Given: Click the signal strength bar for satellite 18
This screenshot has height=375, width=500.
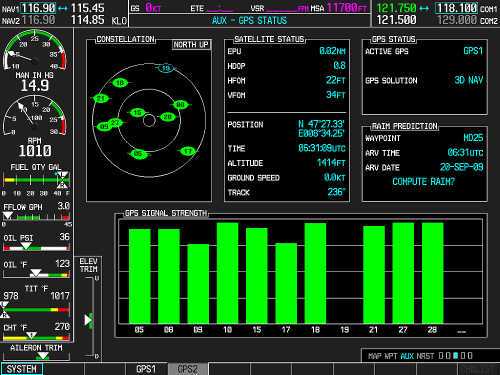Looking at the screenshot, I should coord(315,273).
